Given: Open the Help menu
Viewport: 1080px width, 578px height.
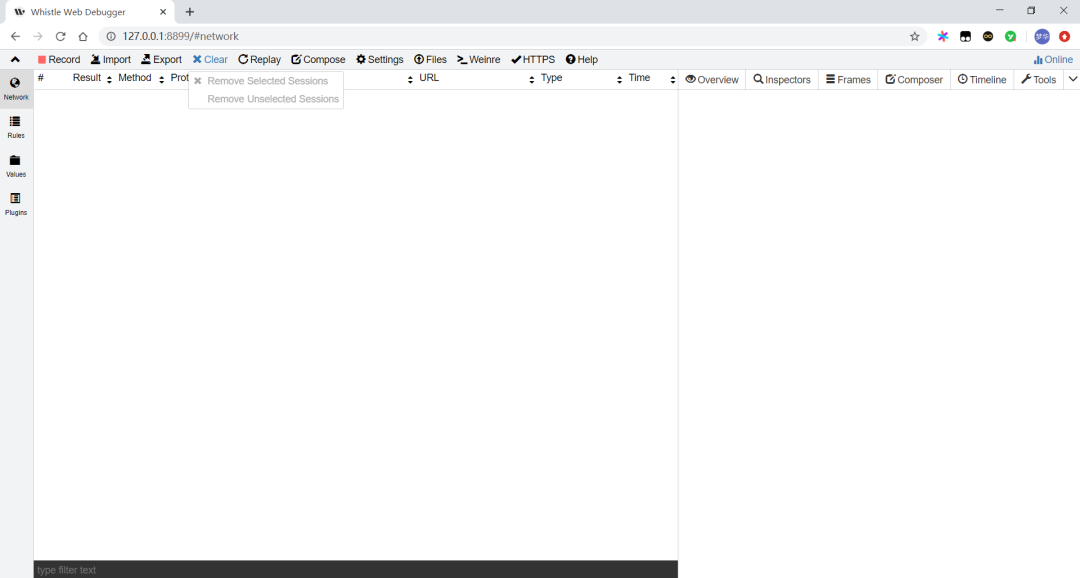Looking at the screenshot, I should pyautogui.click(x=582, y=60).
